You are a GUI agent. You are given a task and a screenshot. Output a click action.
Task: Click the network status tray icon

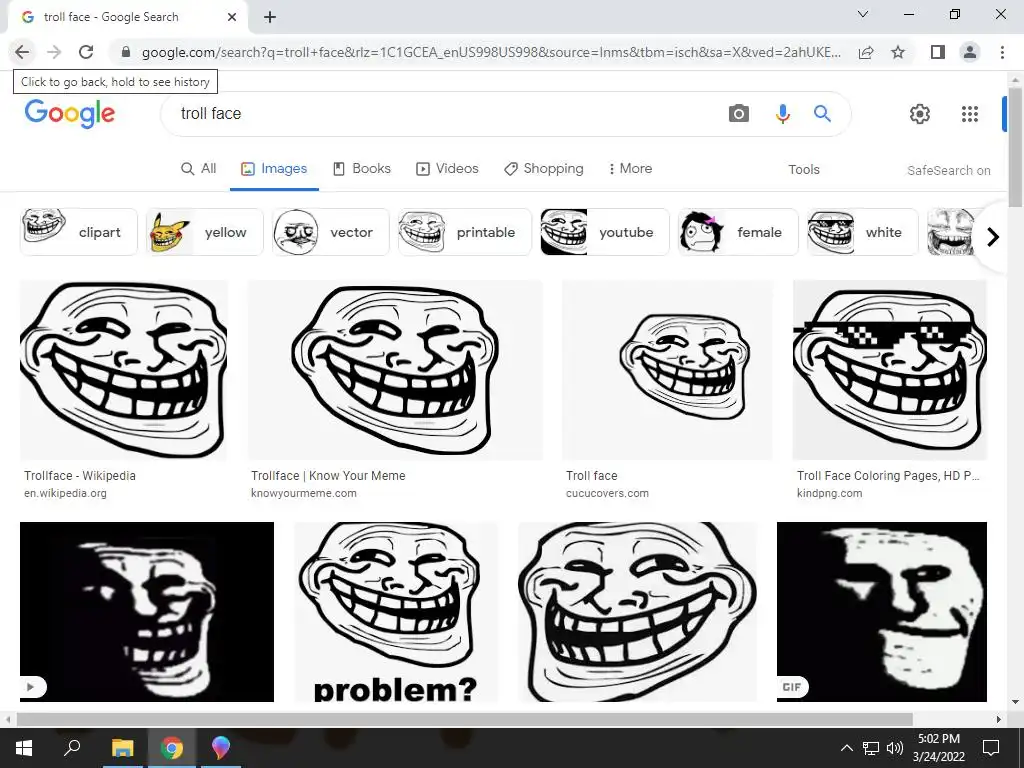[x=871, y=748]
